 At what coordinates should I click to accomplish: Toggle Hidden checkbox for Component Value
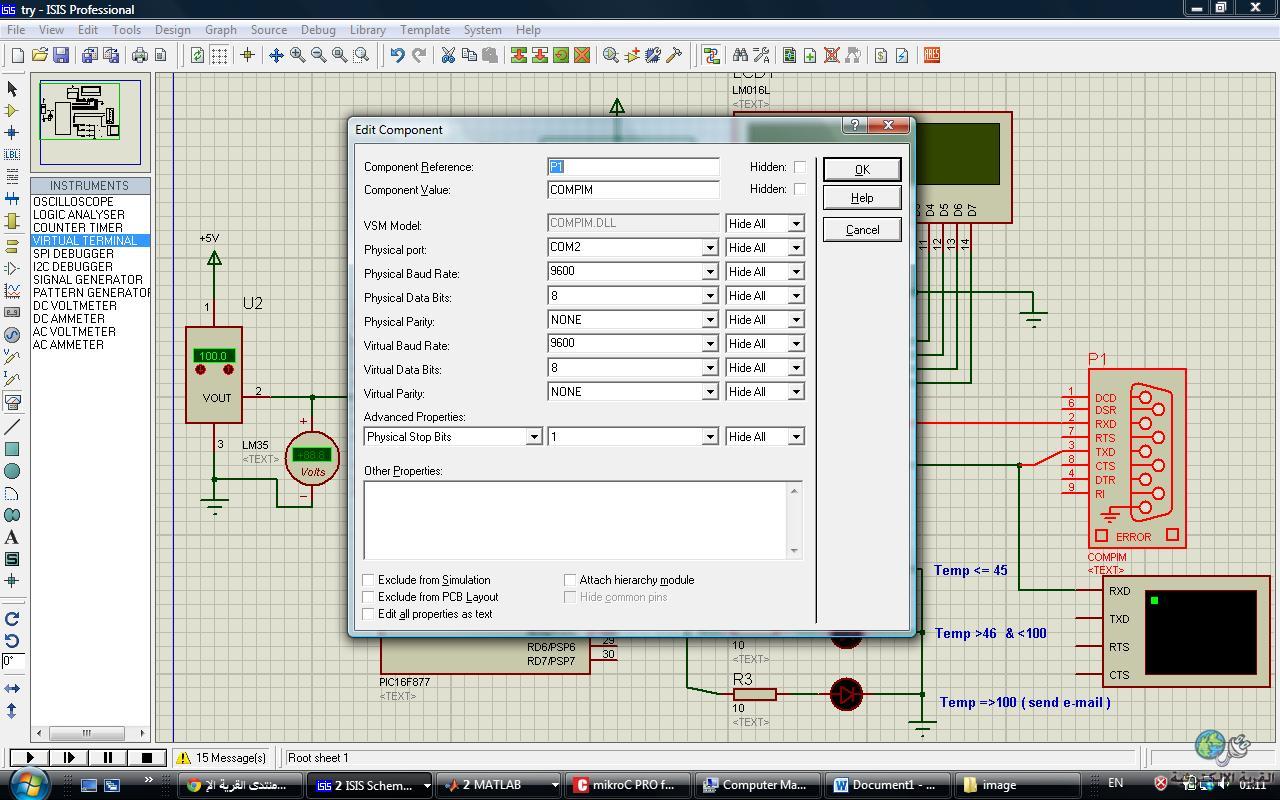coord(799,189)
